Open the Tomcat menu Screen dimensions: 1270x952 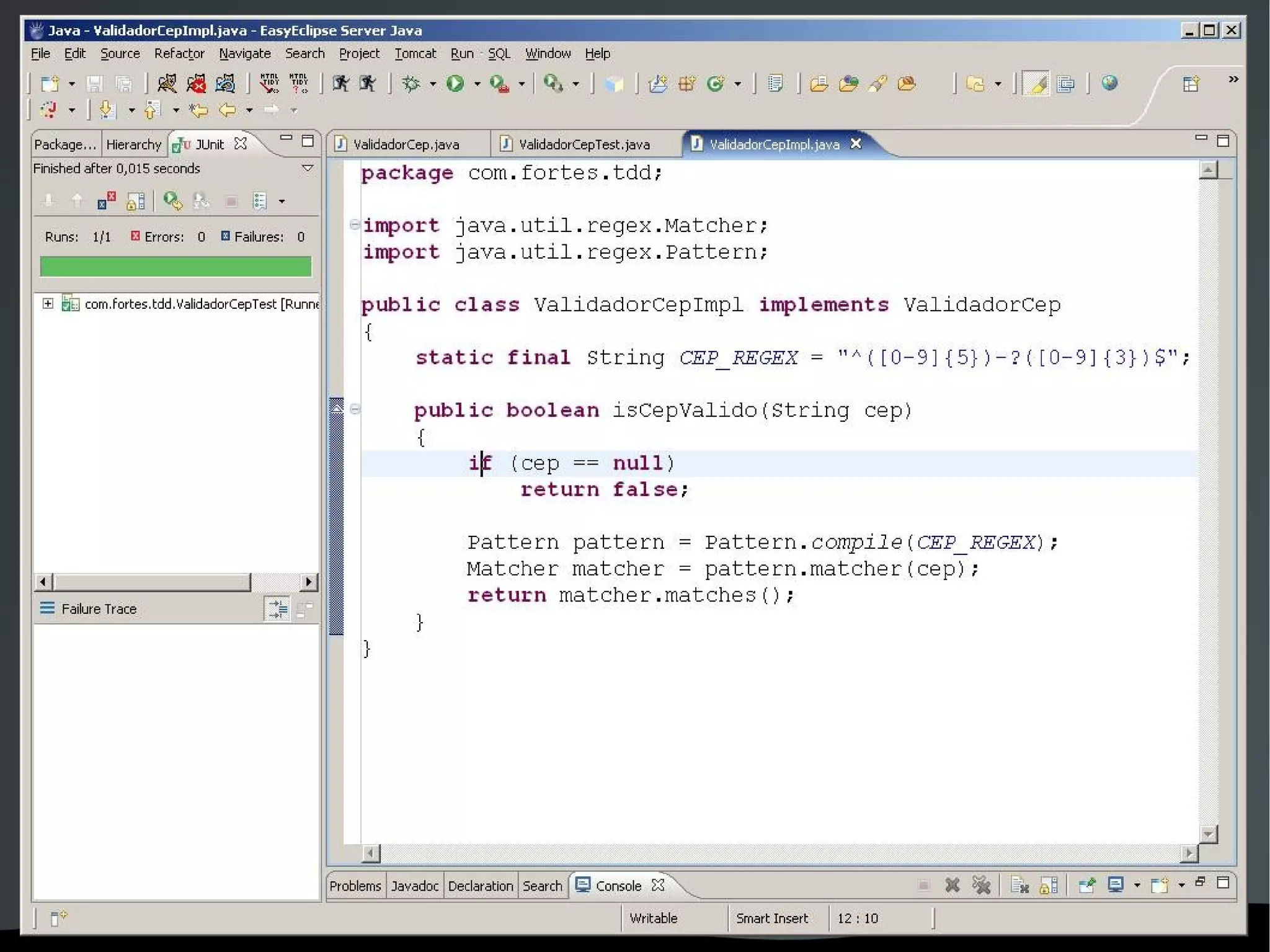415,53
